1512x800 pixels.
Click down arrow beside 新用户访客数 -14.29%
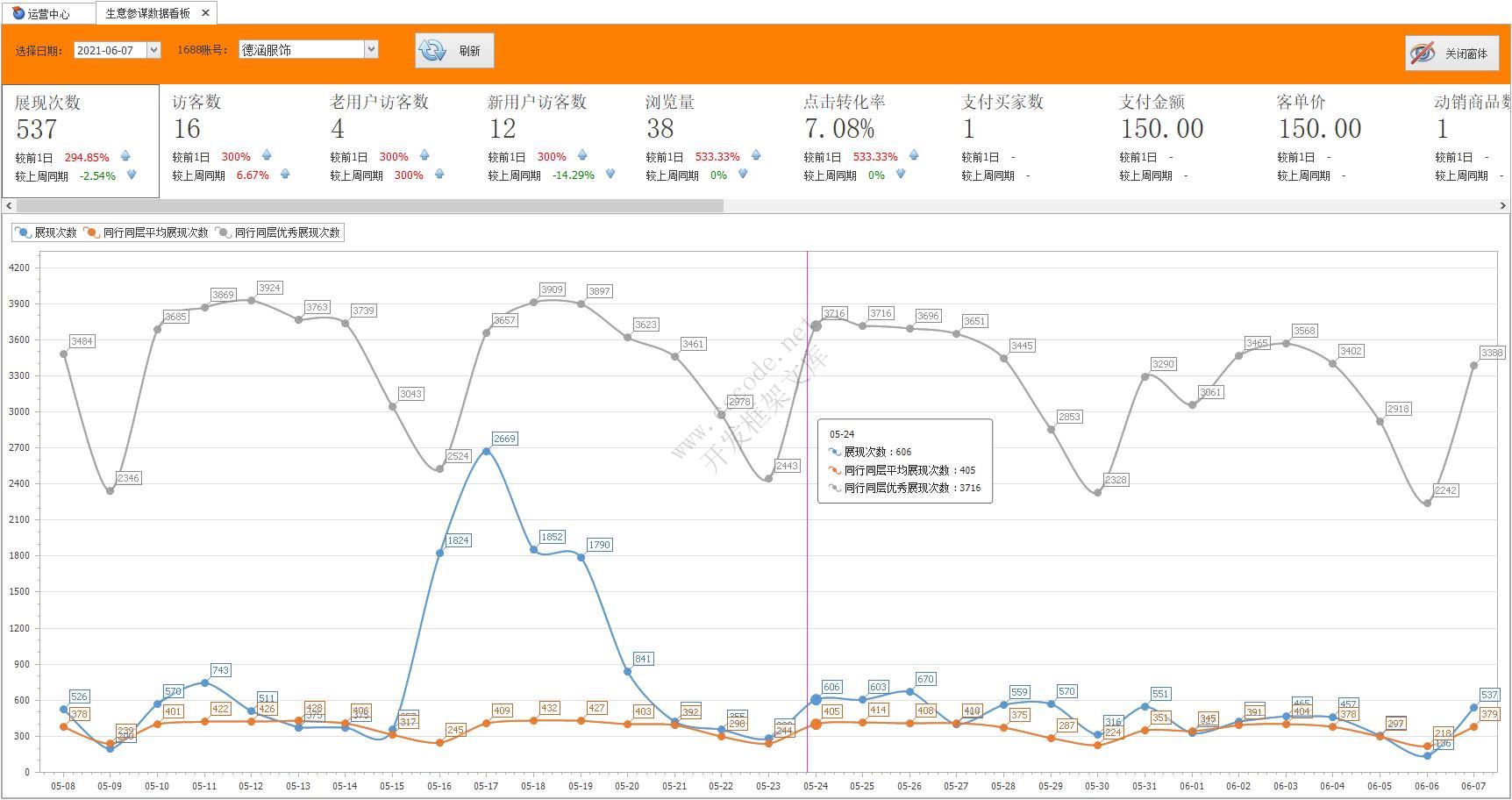click(x=610, y=175)
